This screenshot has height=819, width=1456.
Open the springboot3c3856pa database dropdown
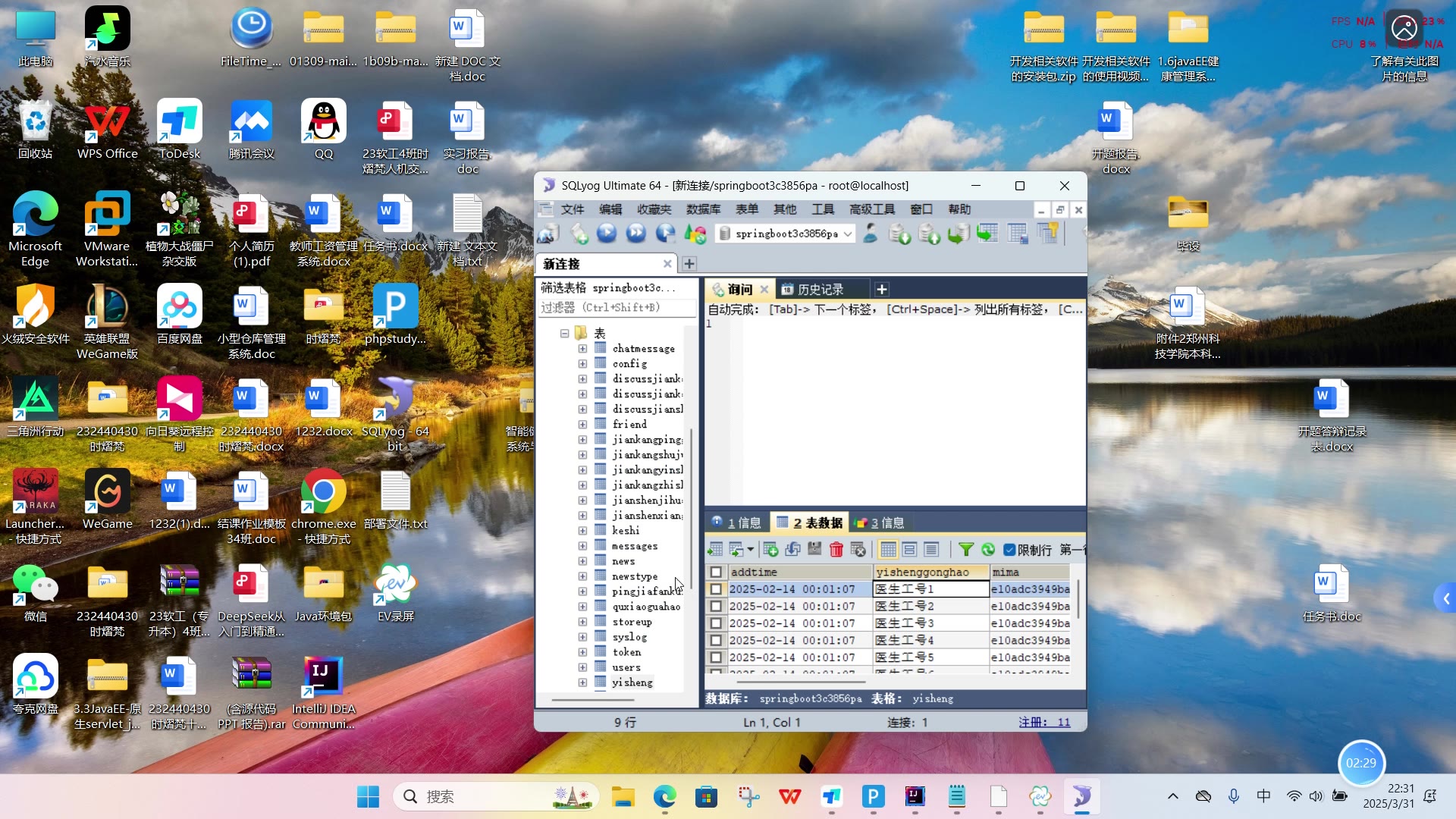pyautogui.click(x=848, y=234)
